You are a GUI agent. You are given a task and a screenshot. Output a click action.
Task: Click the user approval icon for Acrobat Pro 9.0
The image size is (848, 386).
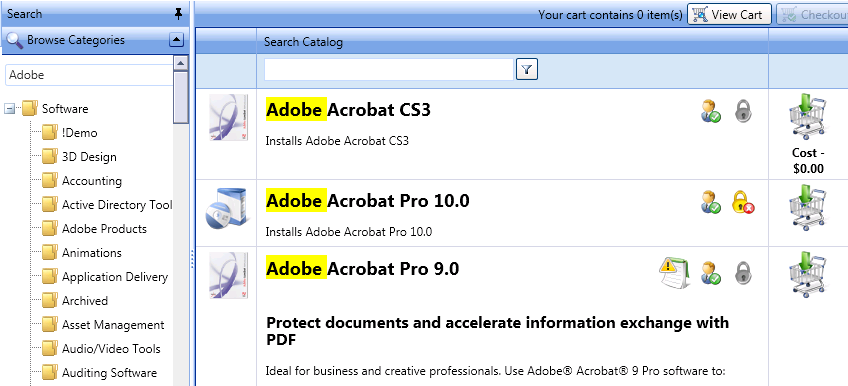coord(711,272)
